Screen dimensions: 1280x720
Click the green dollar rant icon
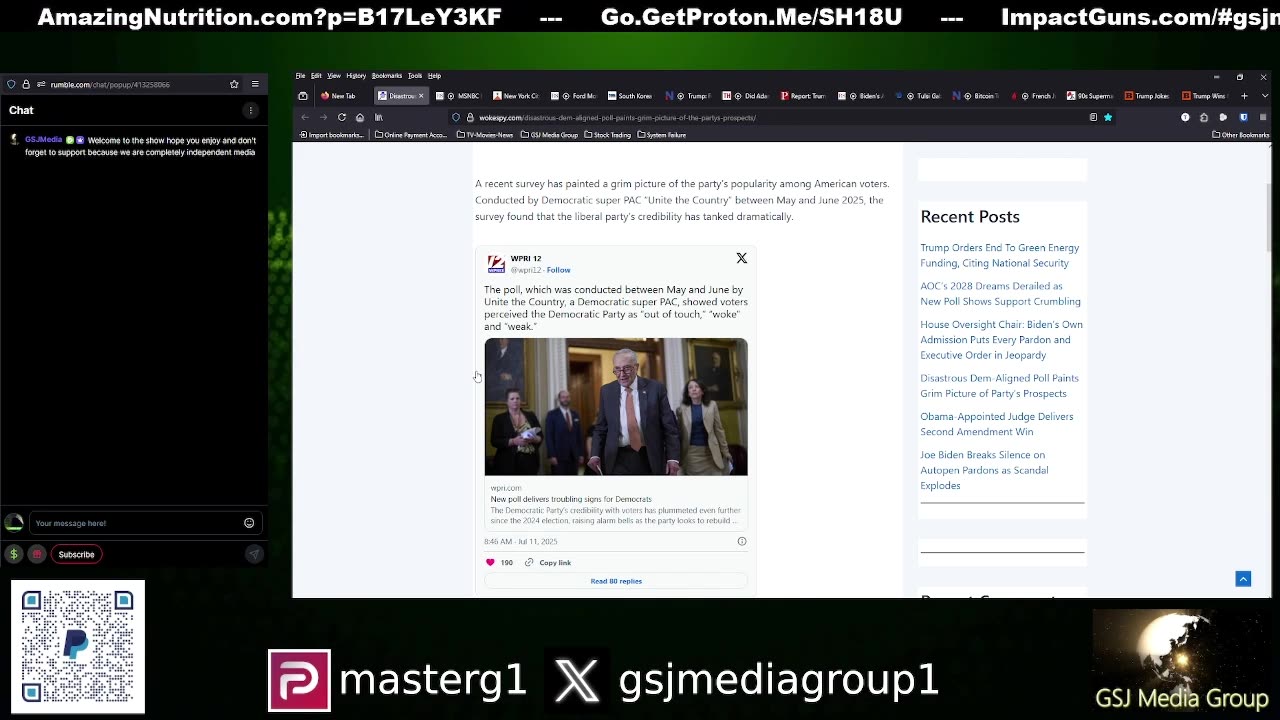pos(14,554)
